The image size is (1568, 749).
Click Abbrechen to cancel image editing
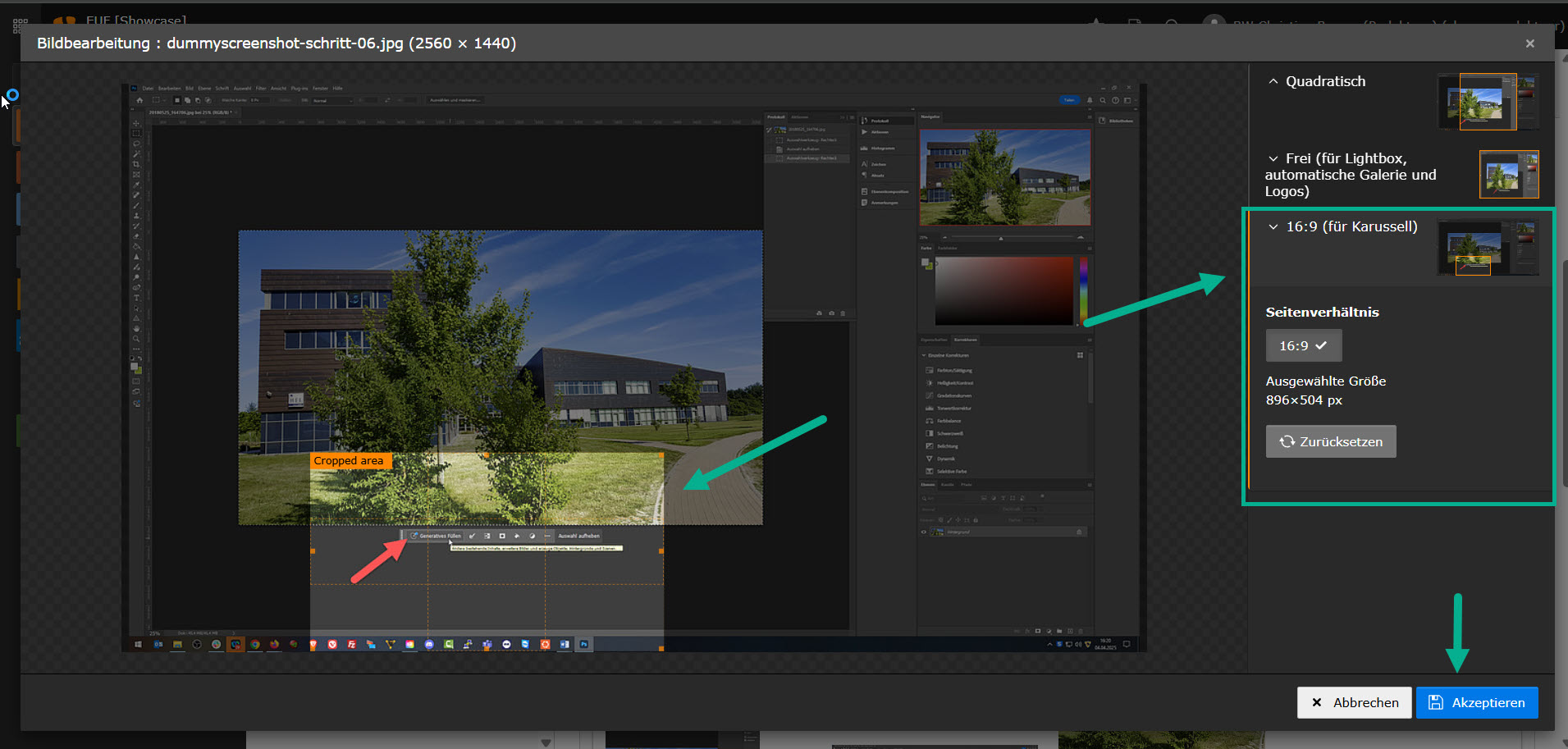1354,702
